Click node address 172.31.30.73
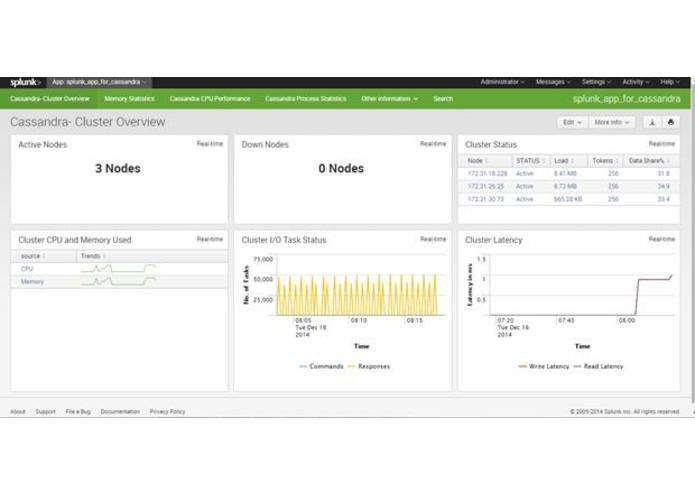The height and width of the screenshot is (494, 695). (486, 199)
